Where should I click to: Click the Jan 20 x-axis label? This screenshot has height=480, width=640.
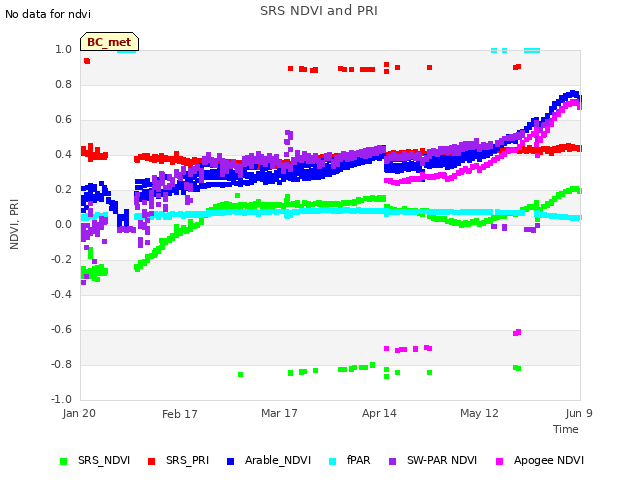coord(79,413)
